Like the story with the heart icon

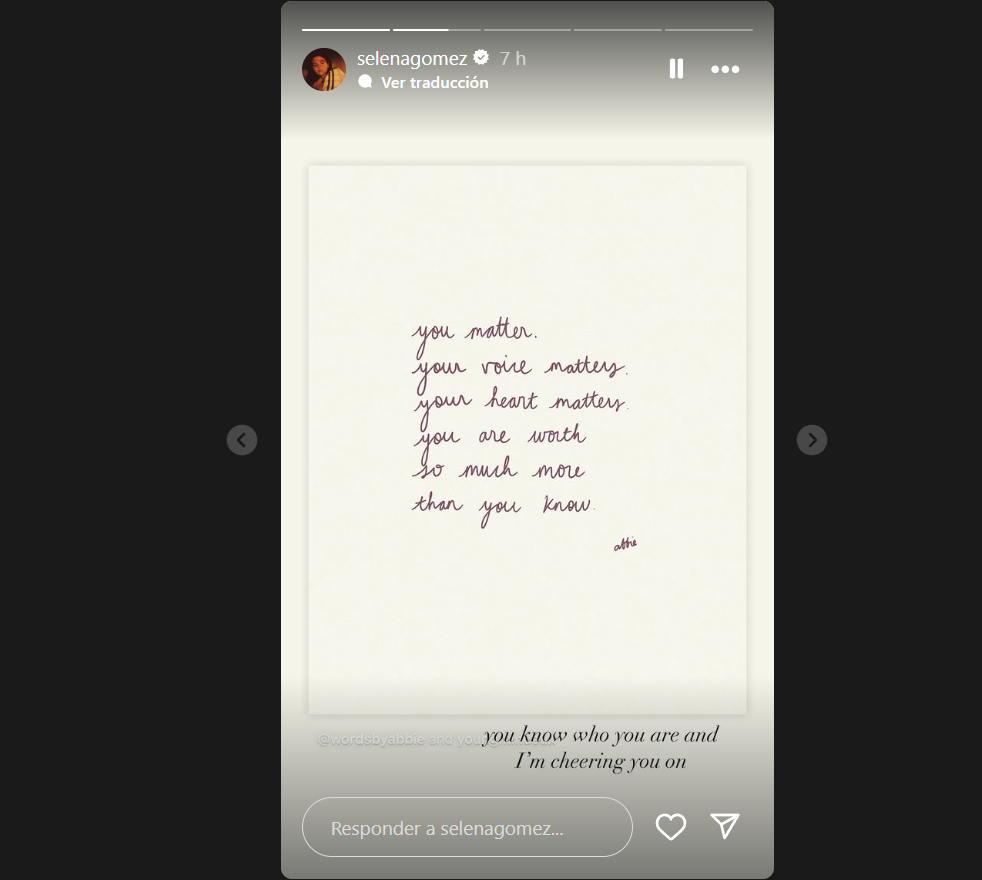[671, 826]
